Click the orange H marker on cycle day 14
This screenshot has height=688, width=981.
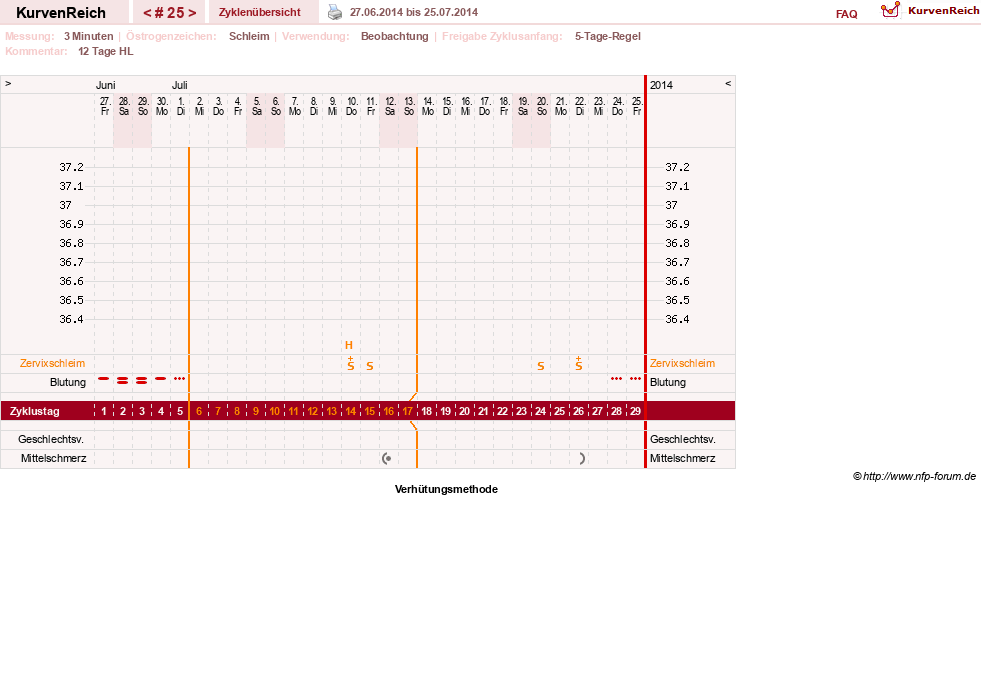point(349,345)
